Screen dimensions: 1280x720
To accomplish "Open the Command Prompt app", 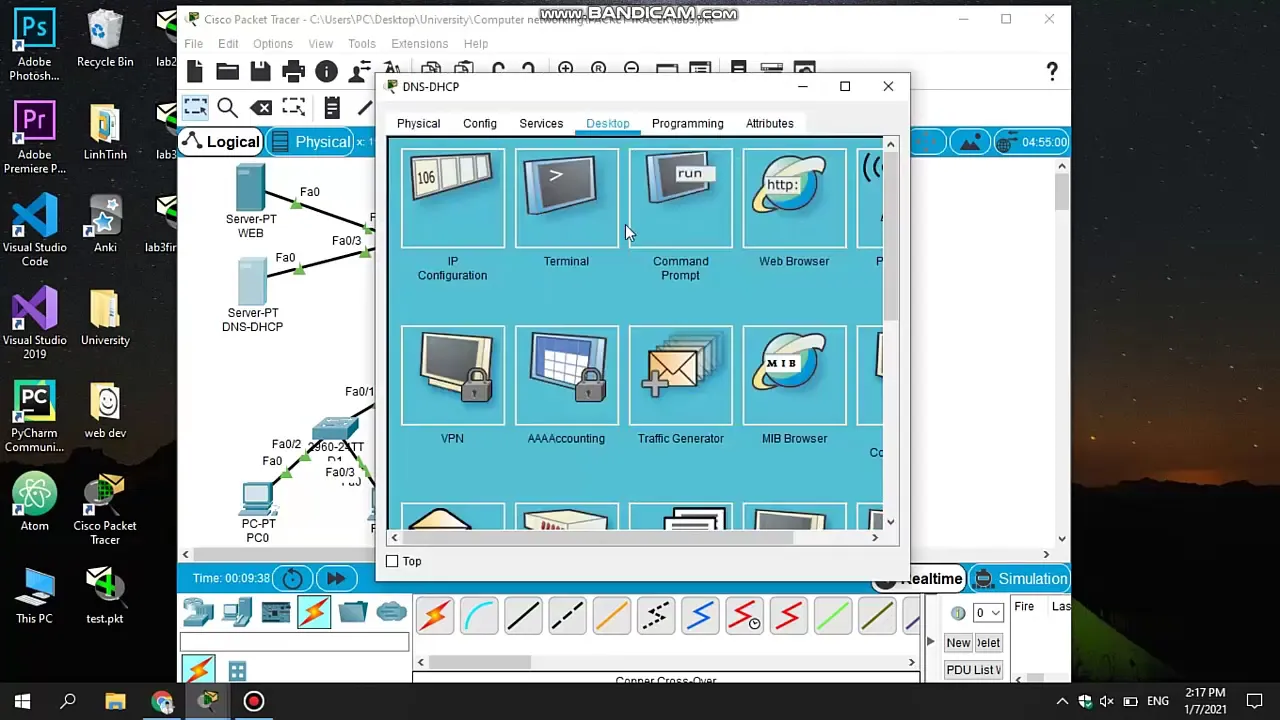I will (x=680, y=198).
